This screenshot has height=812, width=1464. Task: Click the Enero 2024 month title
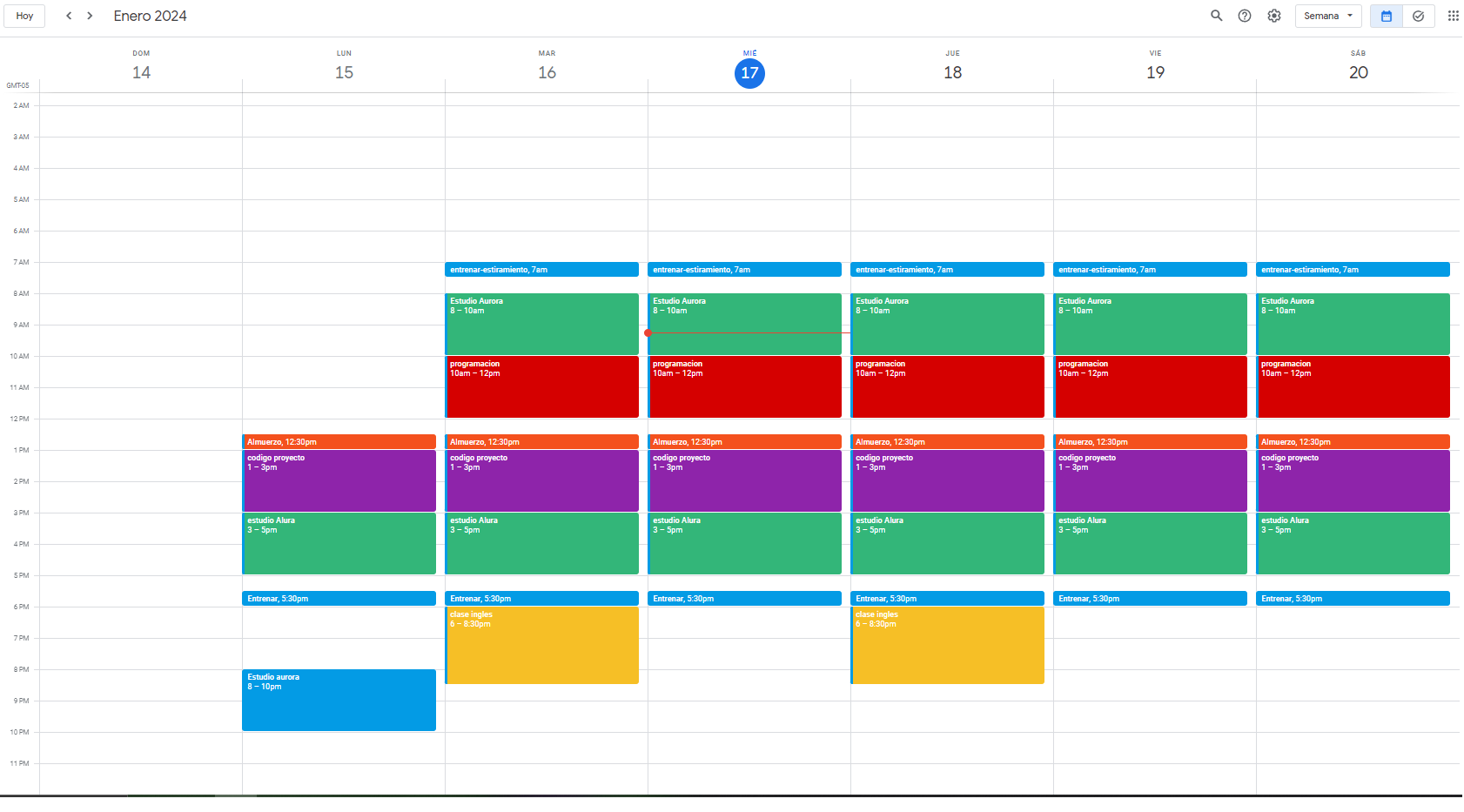pyautogui.click(x=150, y=16)
